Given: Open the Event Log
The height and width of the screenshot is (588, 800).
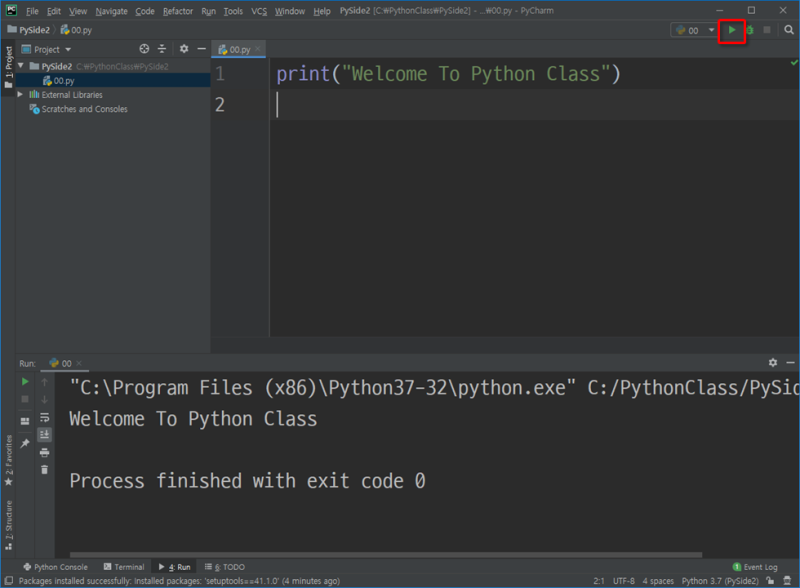Looking at the screenshot, I should click(x=755, y=567).
